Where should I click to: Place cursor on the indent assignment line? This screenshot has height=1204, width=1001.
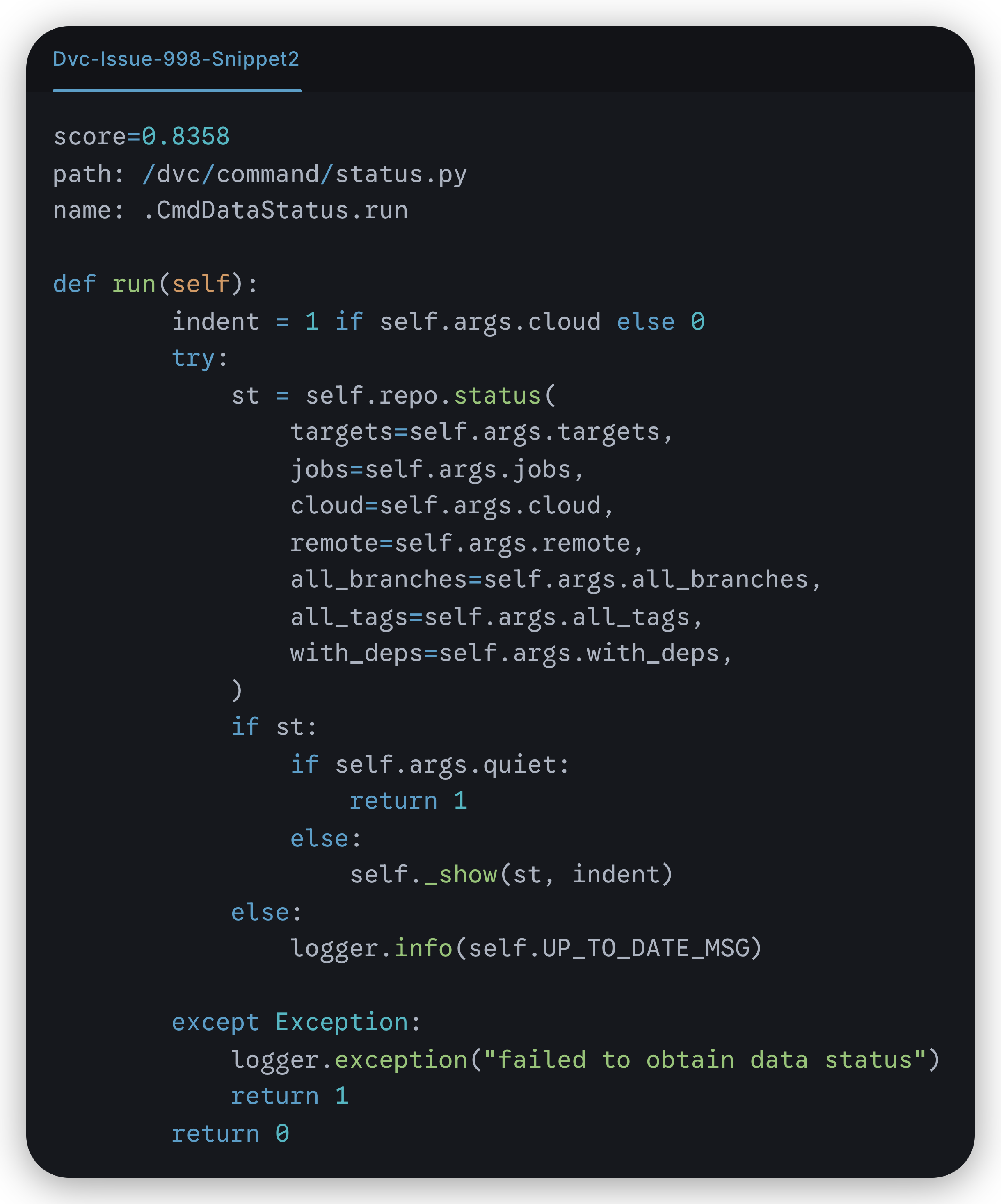438,322
